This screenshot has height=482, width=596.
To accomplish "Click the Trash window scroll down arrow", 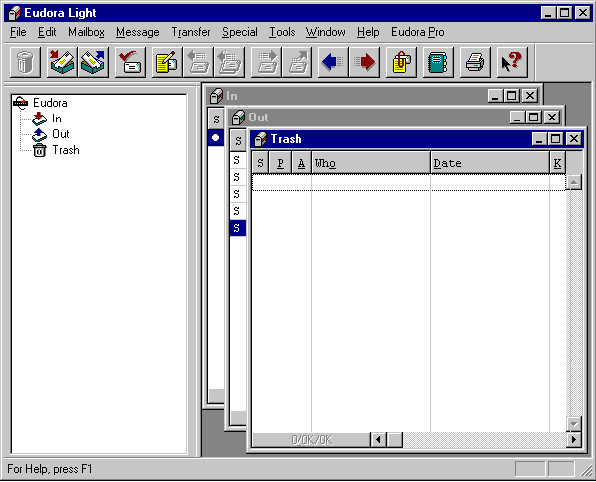I will click(574, 424).
